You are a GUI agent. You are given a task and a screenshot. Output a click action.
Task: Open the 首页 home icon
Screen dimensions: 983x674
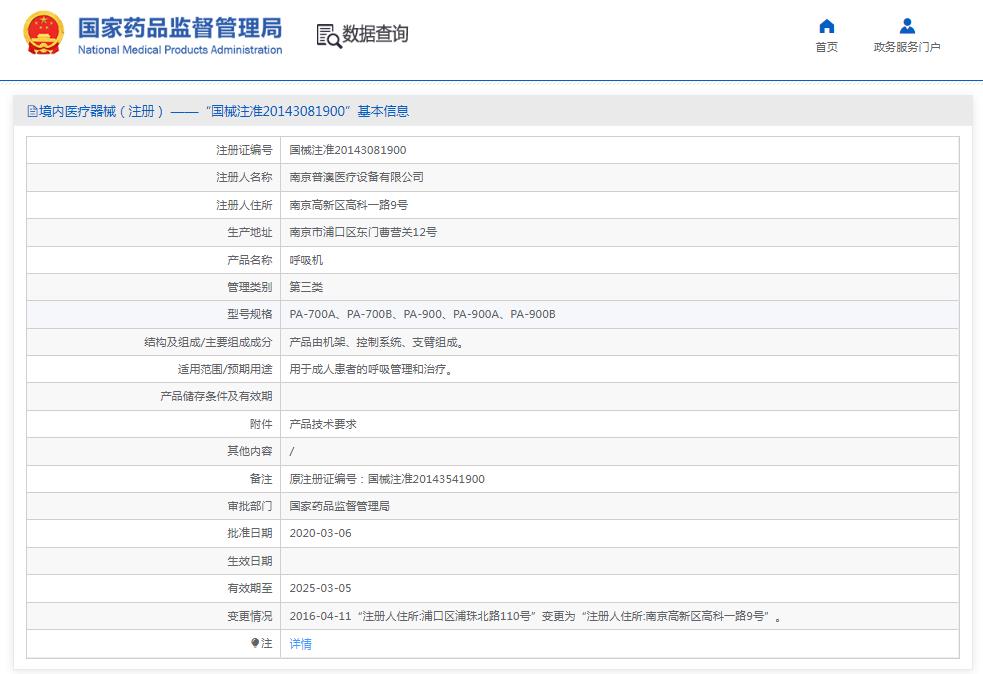pos(826,26)
